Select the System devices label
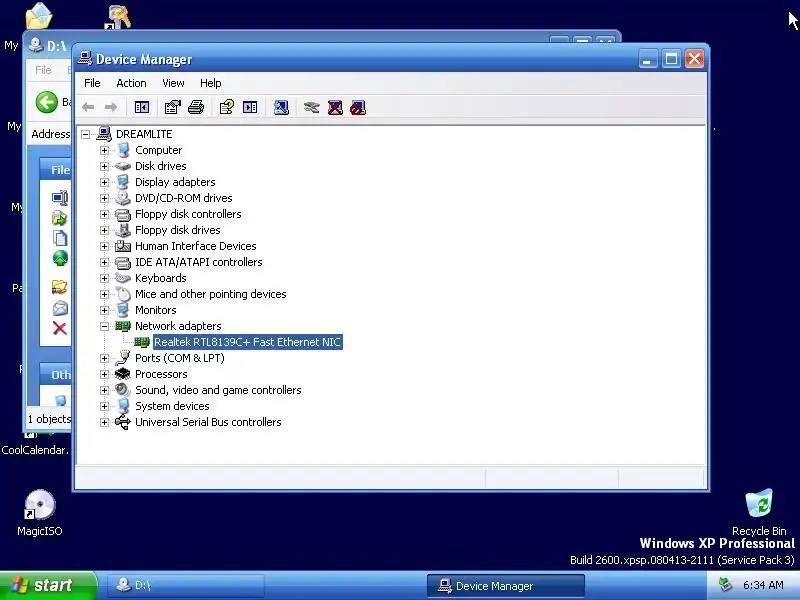Viewport: 800px width, 600px height. (x=172, y=406)
